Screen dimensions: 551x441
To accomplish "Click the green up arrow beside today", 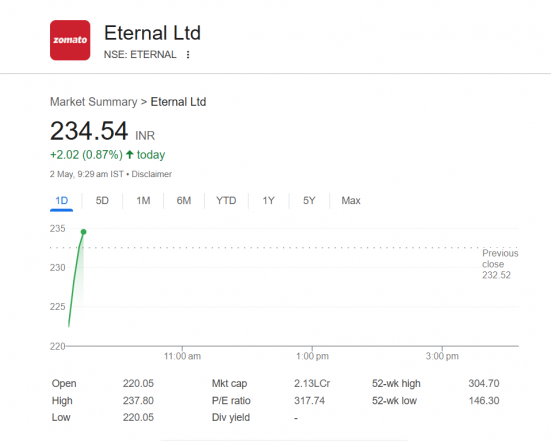I will [130, 154].
